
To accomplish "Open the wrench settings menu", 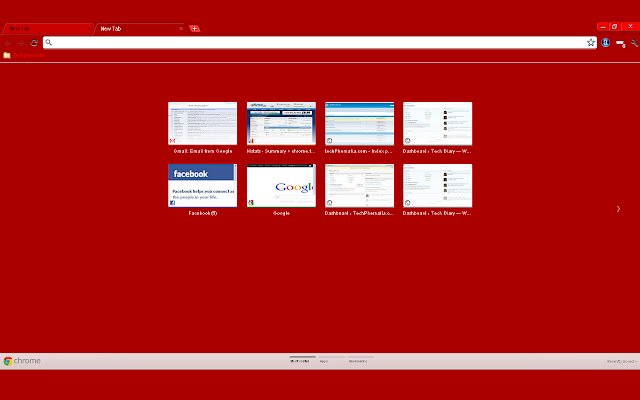I will click(635, 43).
